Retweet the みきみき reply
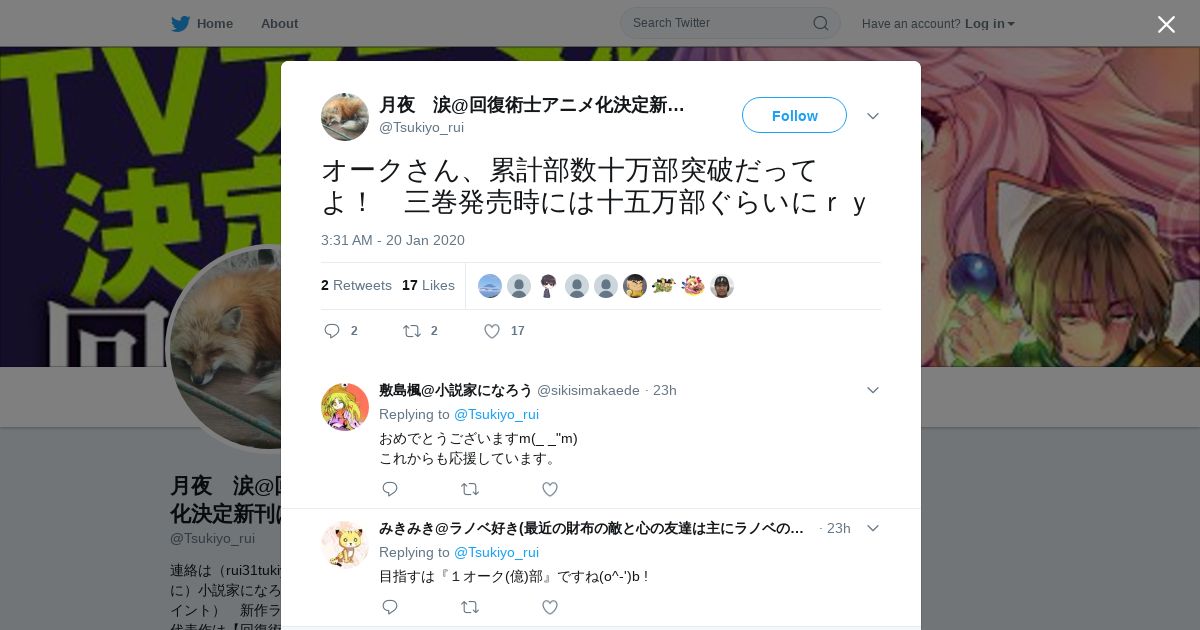 [470, 607]
